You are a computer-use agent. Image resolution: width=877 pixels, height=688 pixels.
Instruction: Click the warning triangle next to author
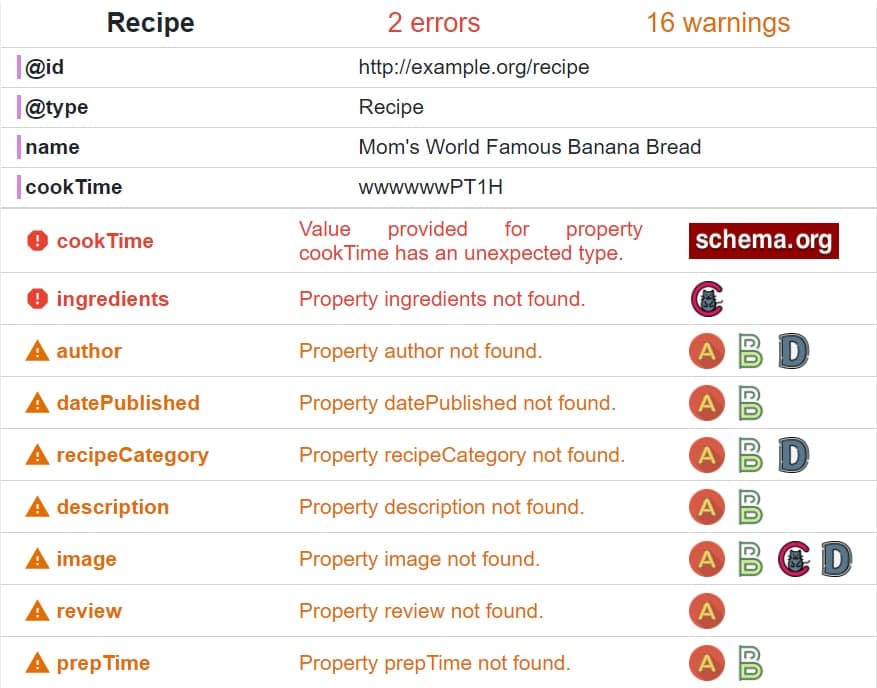(x=37, y=351)
